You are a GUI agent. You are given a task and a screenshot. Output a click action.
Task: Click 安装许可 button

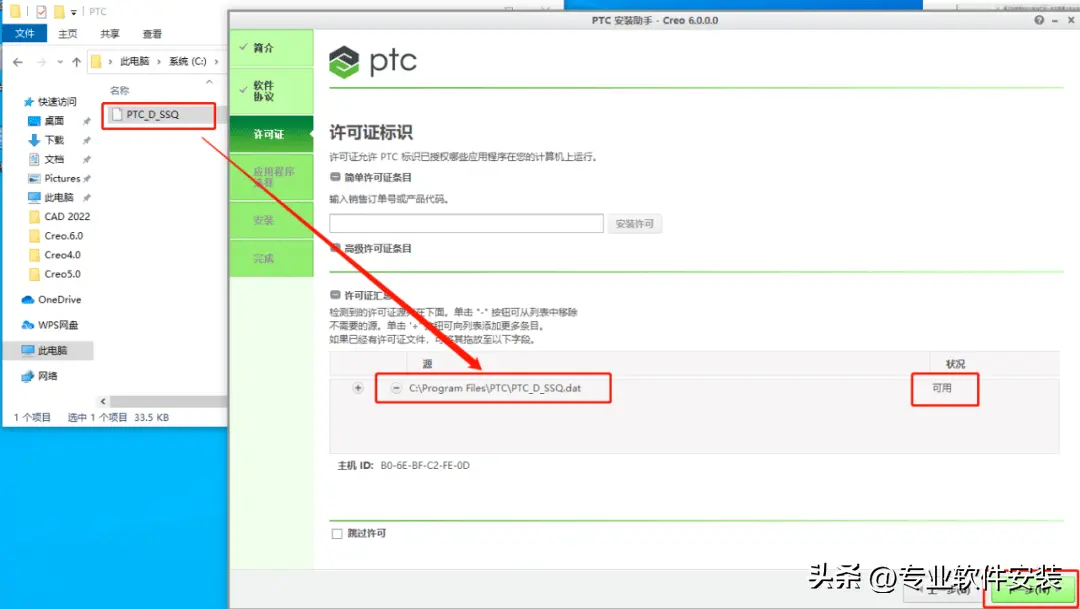(634, 224)
